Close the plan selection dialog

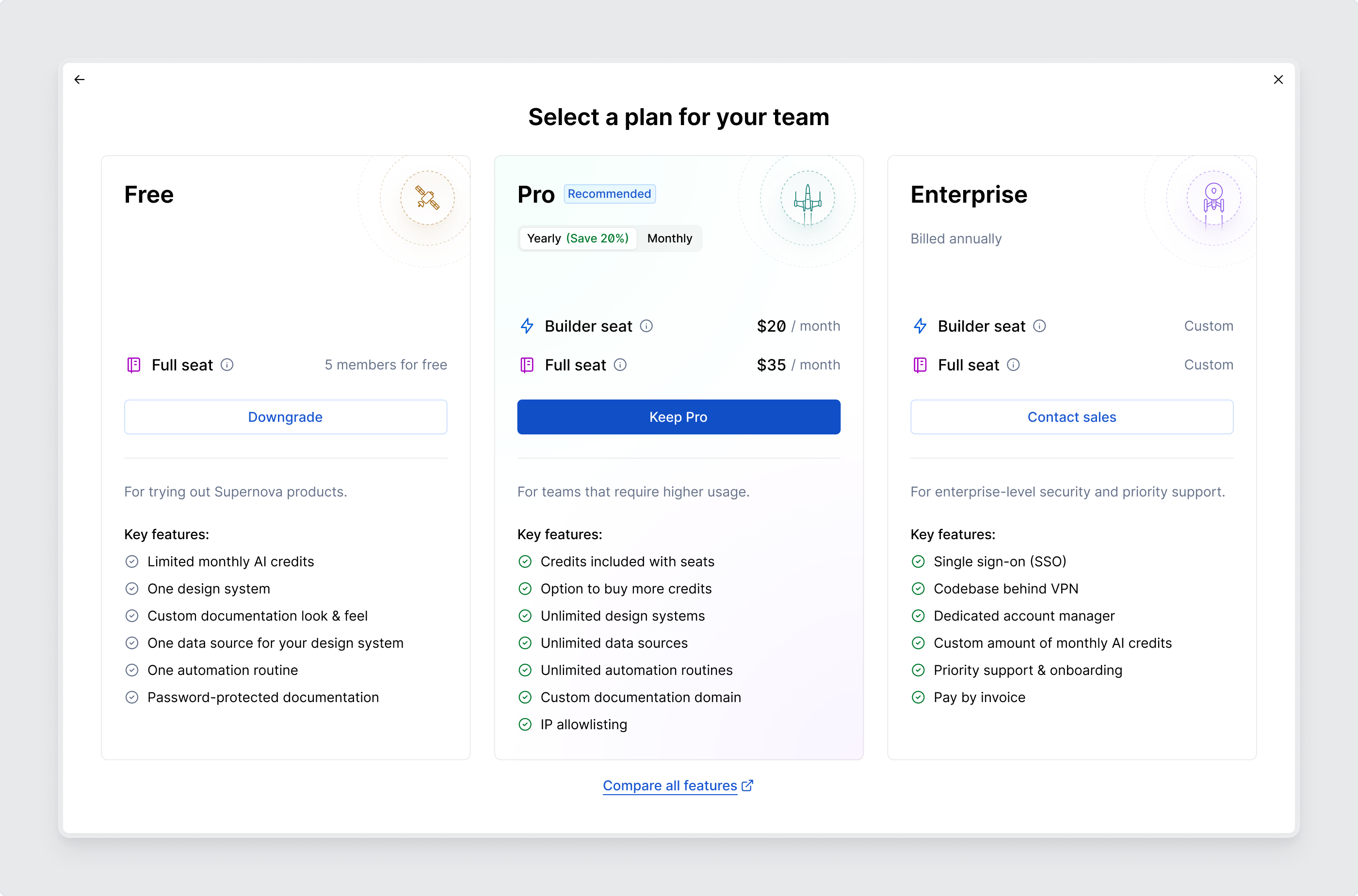[x=1278, y=80]
